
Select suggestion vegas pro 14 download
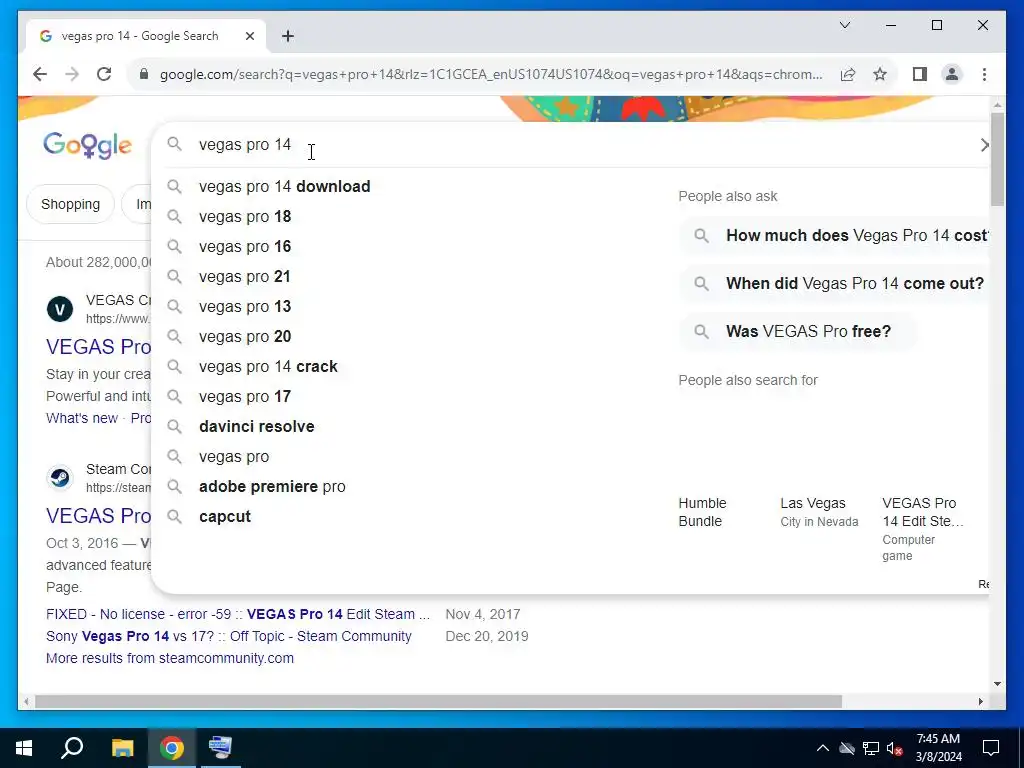coord(284,187)
